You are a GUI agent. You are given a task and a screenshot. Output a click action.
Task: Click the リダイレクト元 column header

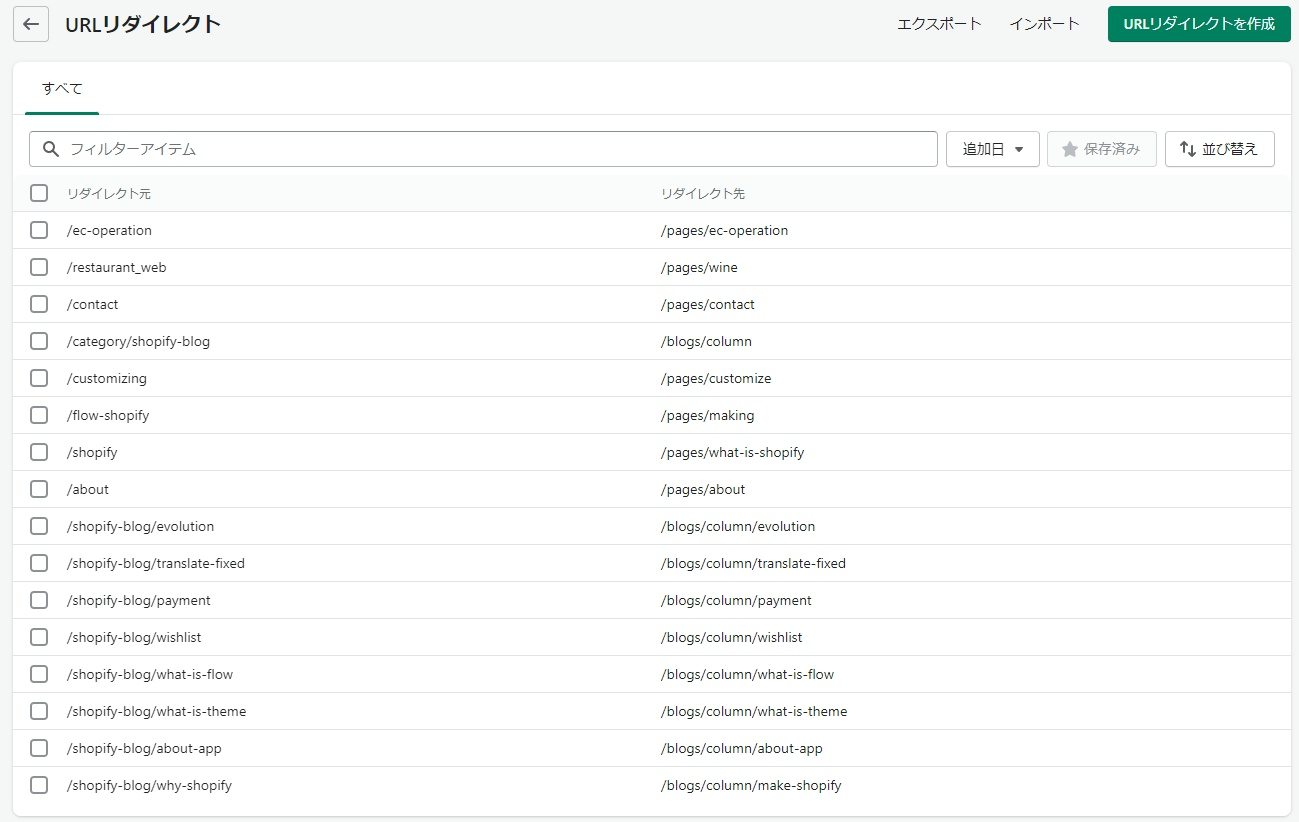[109, 193]
